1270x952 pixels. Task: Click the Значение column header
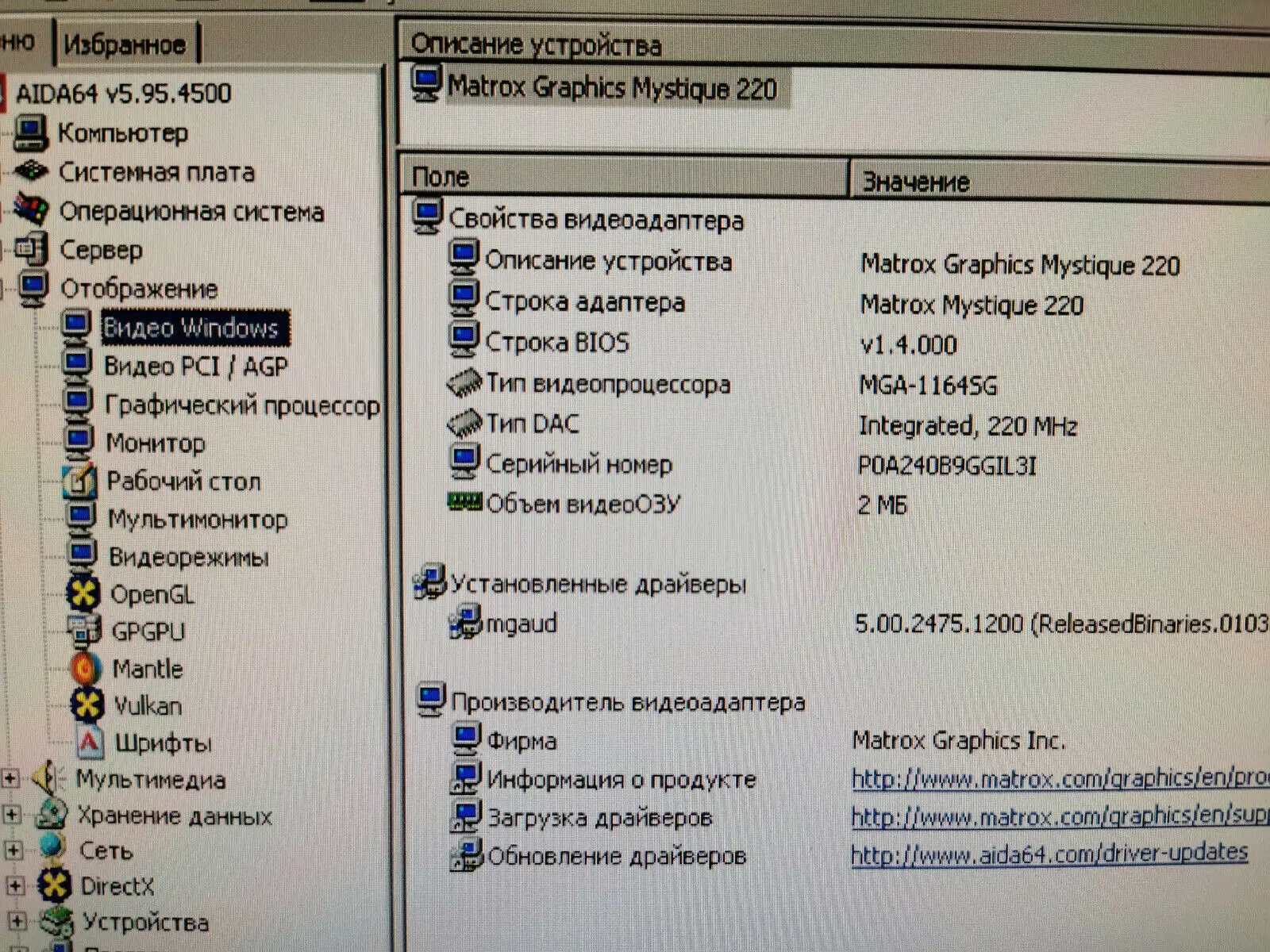coord(1060,182)
